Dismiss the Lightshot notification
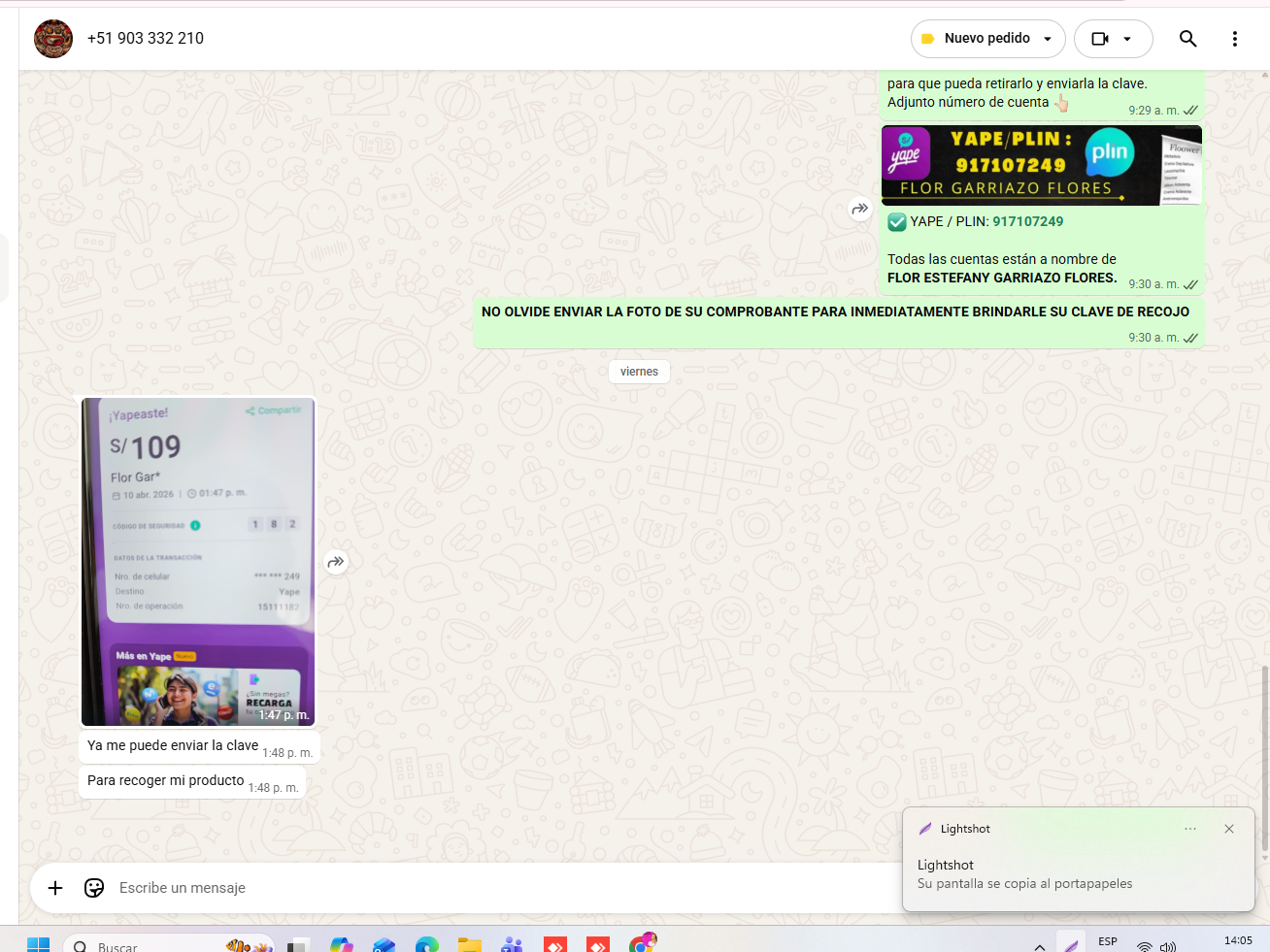 click(x=1229, y=829)
